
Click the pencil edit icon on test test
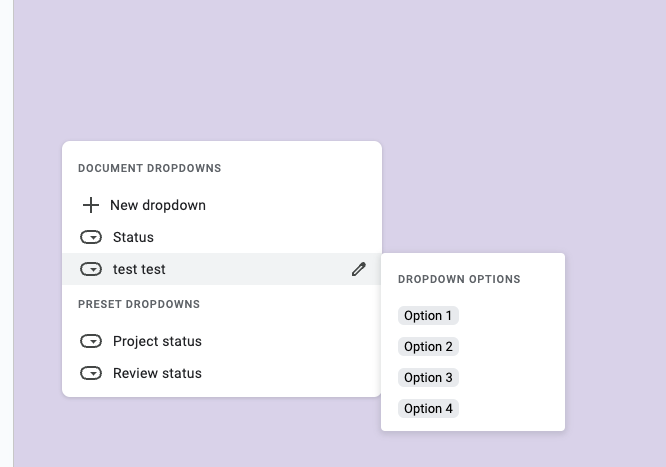359,269
